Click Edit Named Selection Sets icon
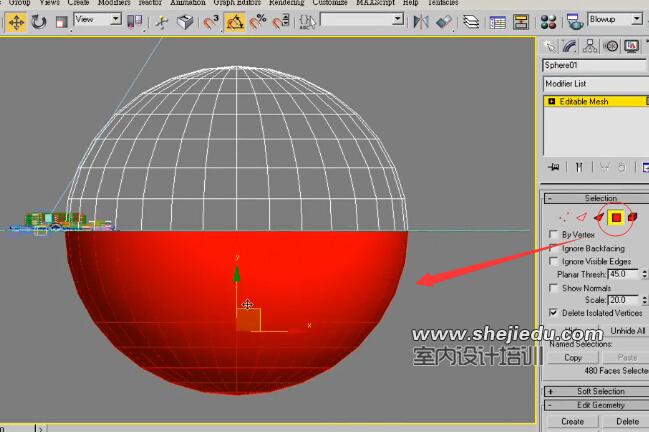The image size is (649, 432). 307,22
